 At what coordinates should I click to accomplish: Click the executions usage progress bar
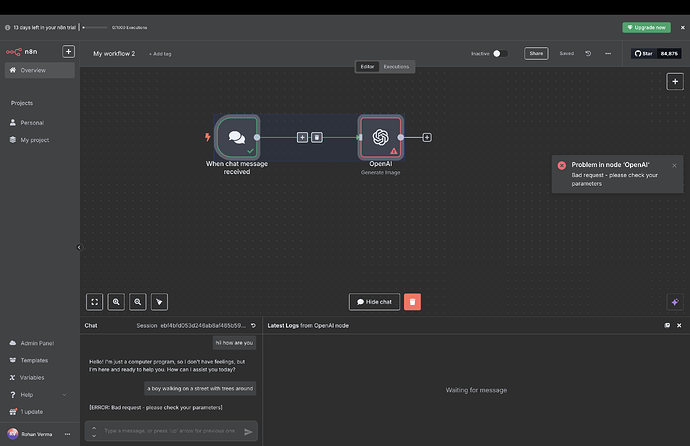click(x=95, y=27)
